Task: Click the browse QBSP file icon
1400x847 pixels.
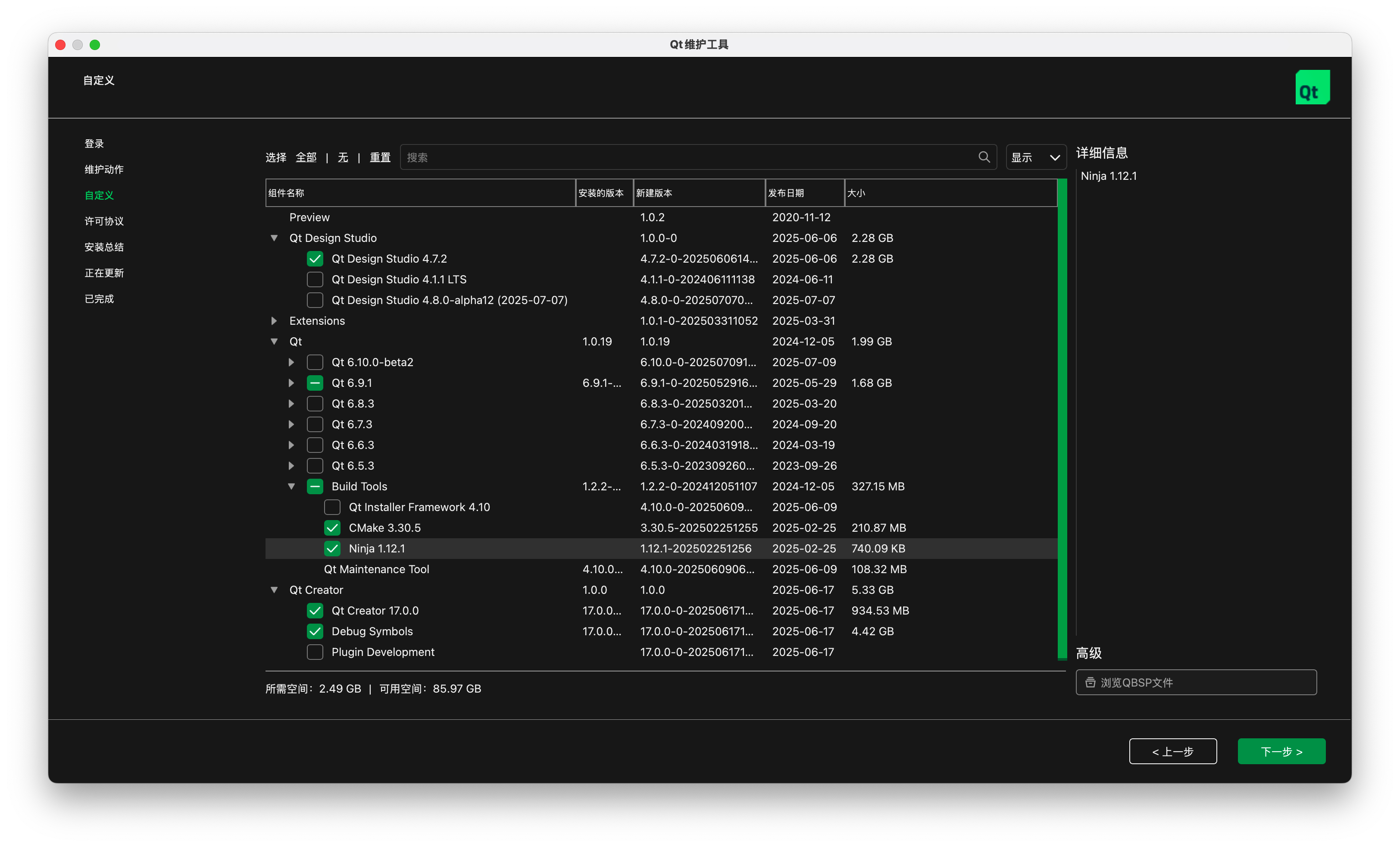Action: 1091,682
